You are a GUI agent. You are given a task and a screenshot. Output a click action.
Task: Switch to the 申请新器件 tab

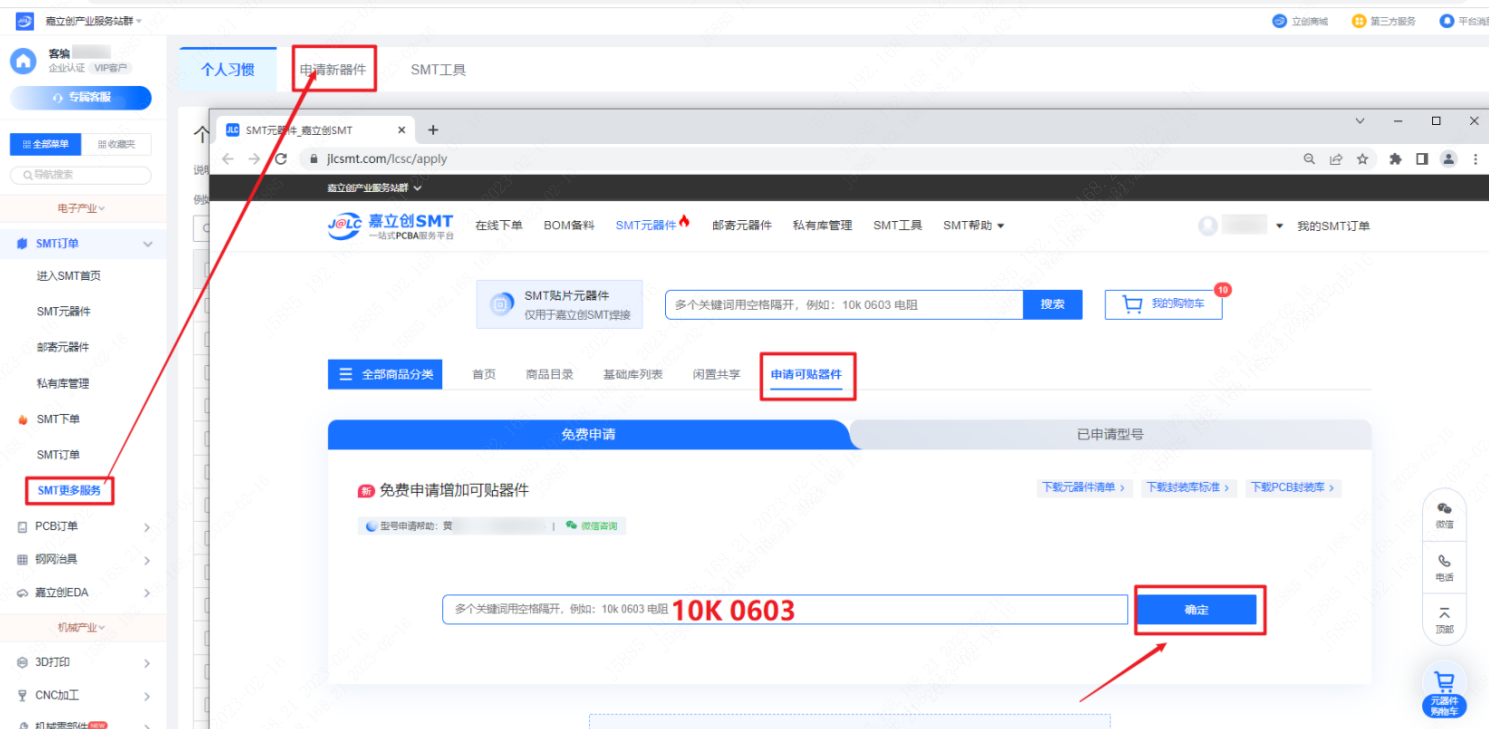(333, 70)
